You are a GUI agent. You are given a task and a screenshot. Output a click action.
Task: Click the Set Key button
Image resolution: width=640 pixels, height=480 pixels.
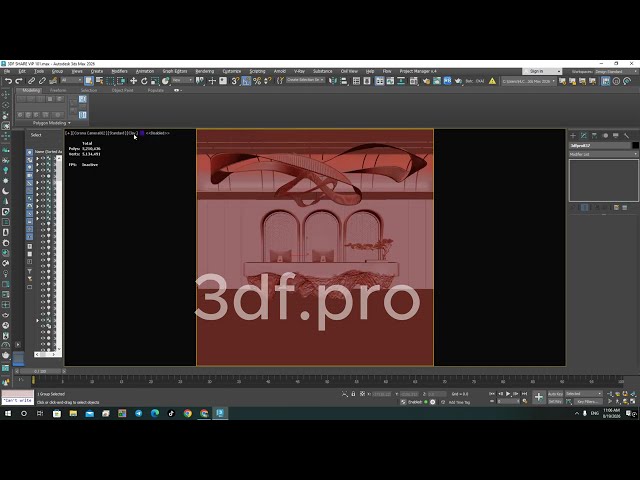(555, 402)
